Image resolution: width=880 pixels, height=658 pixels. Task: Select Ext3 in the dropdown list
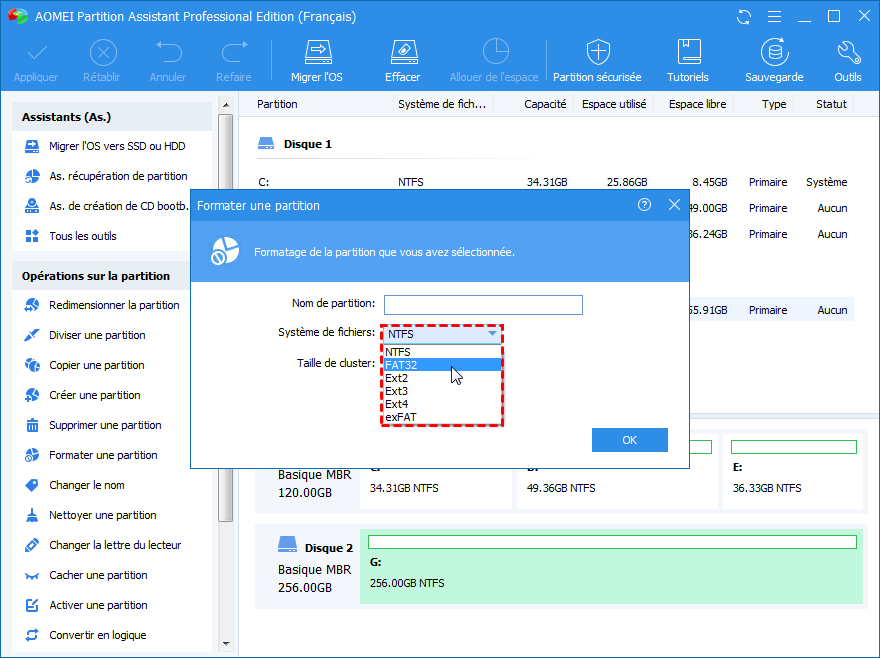[x=442, y=391]
